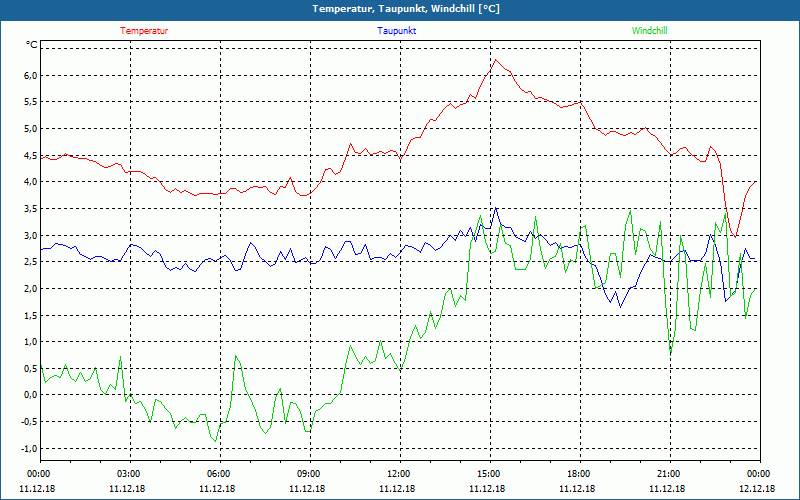Click the '6,0' y-axis value
800x500 pixels.
pyautogui.click(x=31, y=76)
